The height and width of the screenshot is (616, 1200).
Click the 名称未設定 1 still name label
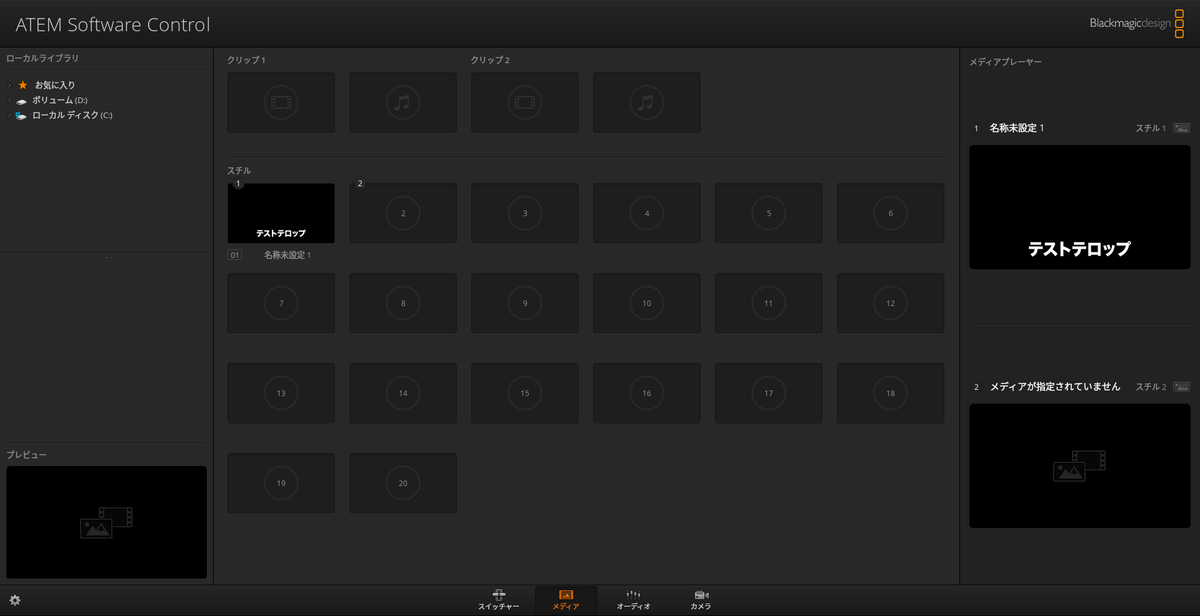[x=288, y=256]
